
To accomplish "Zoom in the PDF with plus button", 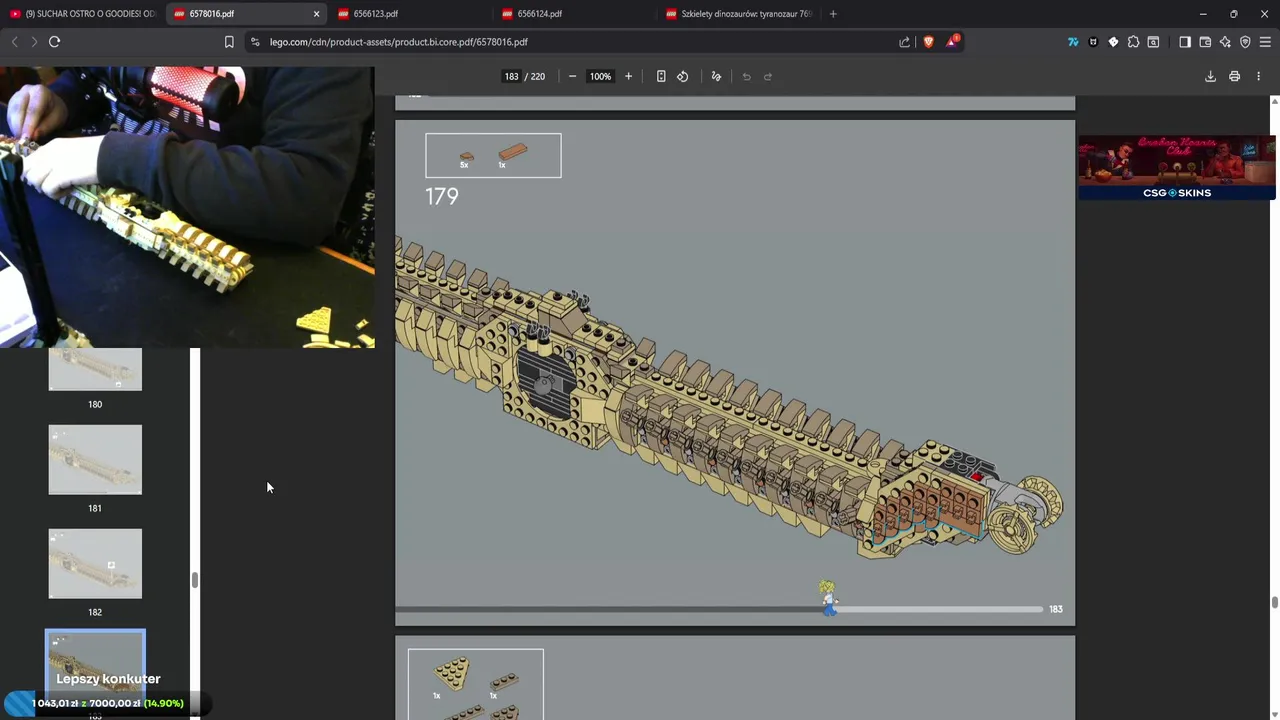I will click(628, 76).
